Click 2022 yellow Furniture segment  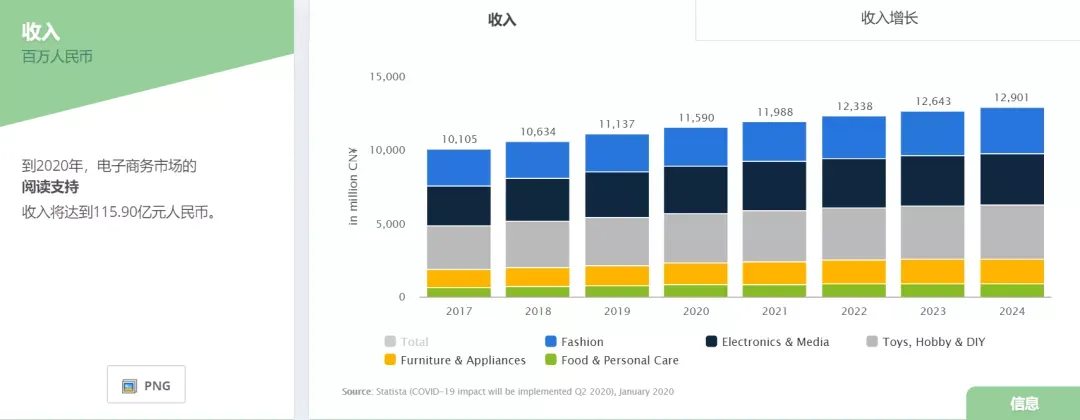pos(854,272)
